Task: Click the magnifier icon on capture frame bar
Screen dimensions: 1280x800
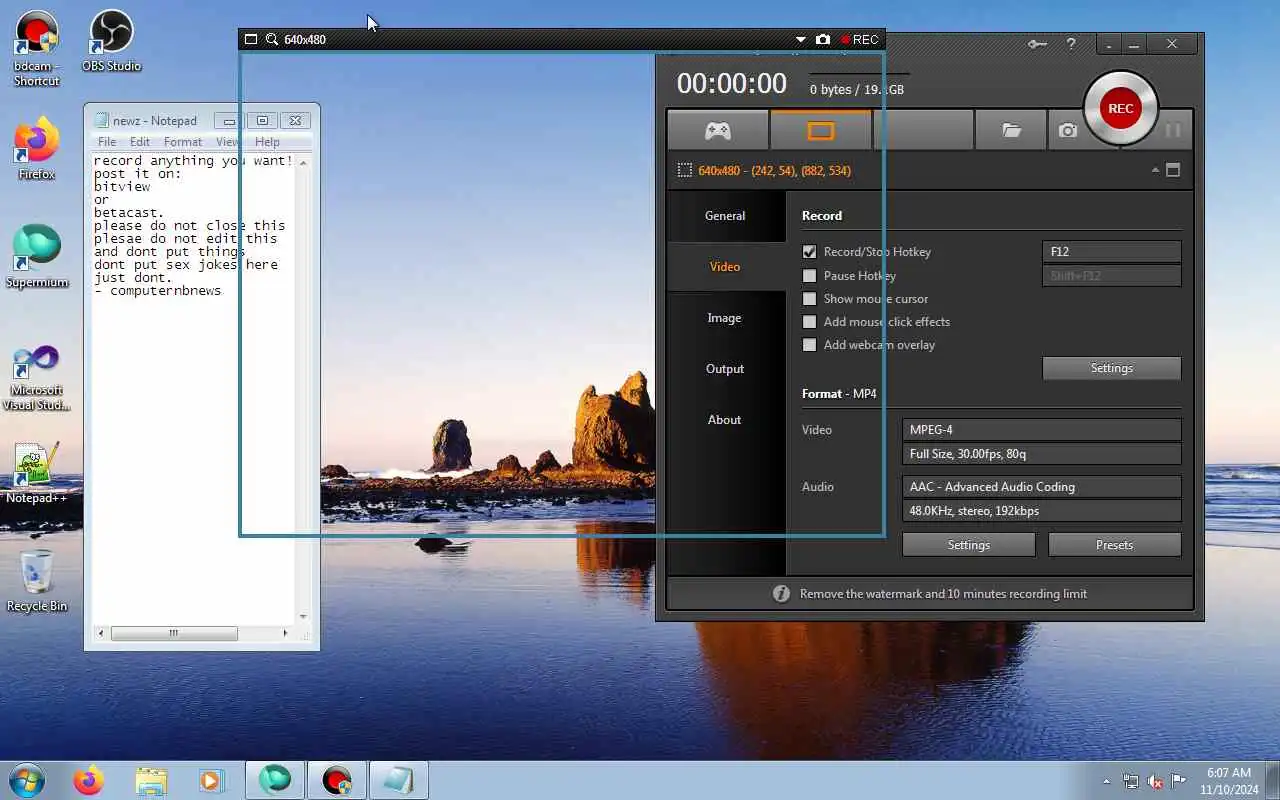Action: coord(272,40)
